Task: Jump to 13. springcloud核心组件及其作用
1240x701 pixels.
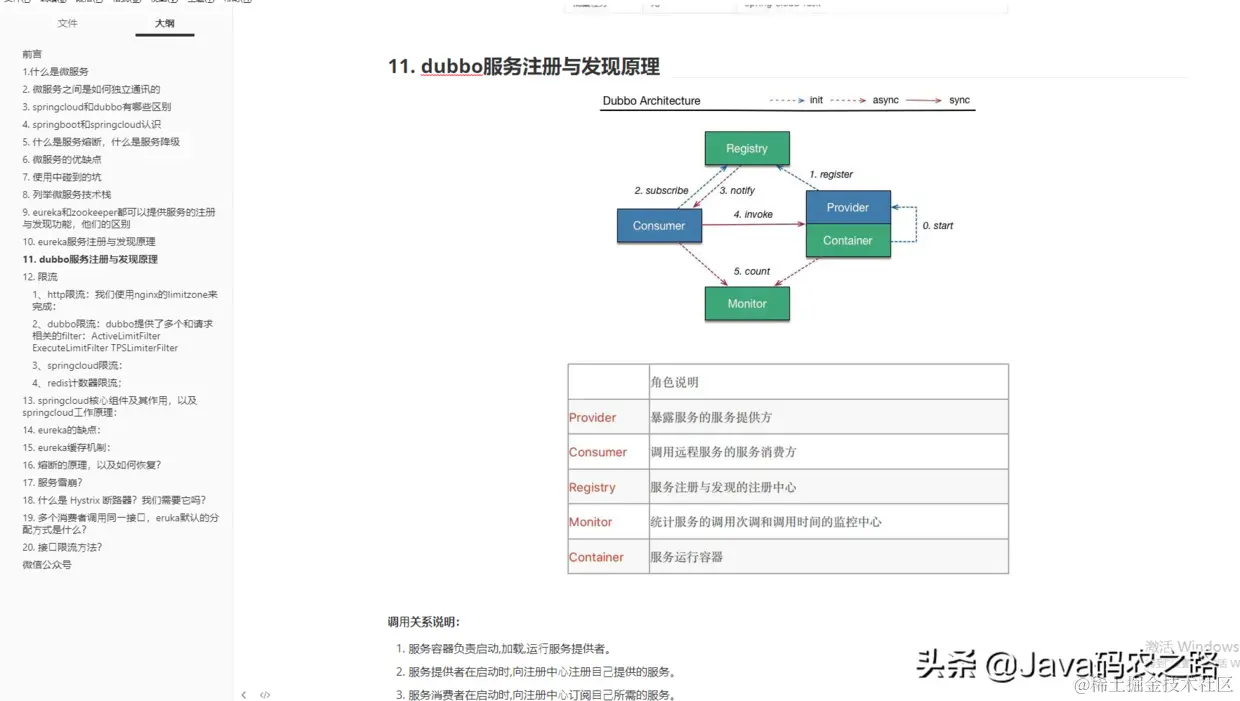Action: pos(110,406)
